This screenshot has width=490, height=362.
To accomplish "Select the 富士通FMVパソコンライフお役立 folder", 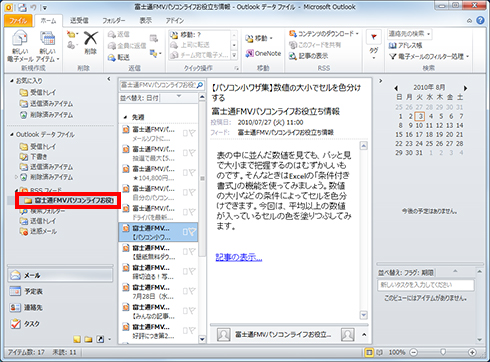I will (x=70, y=201).
